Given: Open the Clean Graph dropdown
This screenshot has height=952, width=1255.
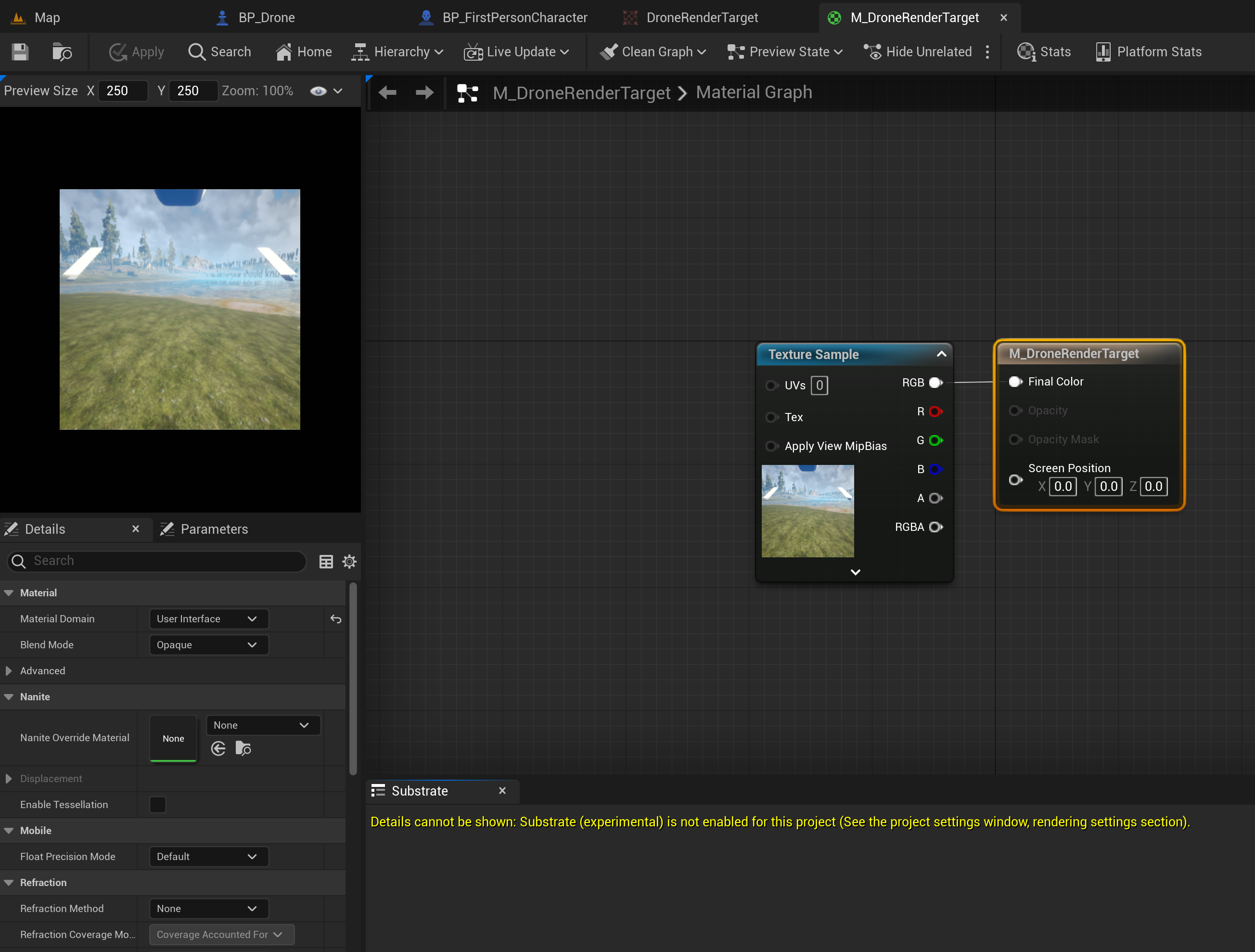Looking at the screenshot, I should (653, 51).
